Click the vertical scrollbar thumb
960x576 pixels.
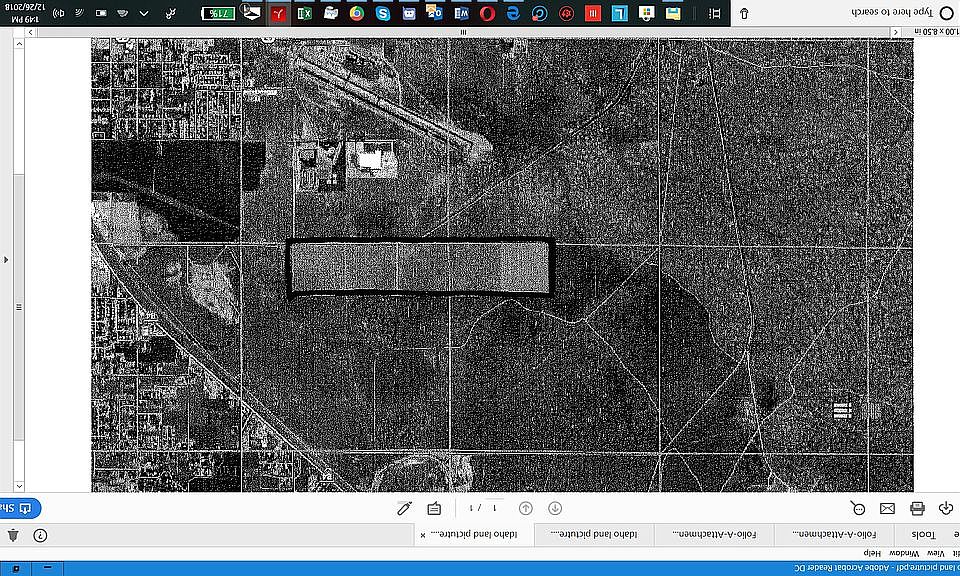click(19, 307)
